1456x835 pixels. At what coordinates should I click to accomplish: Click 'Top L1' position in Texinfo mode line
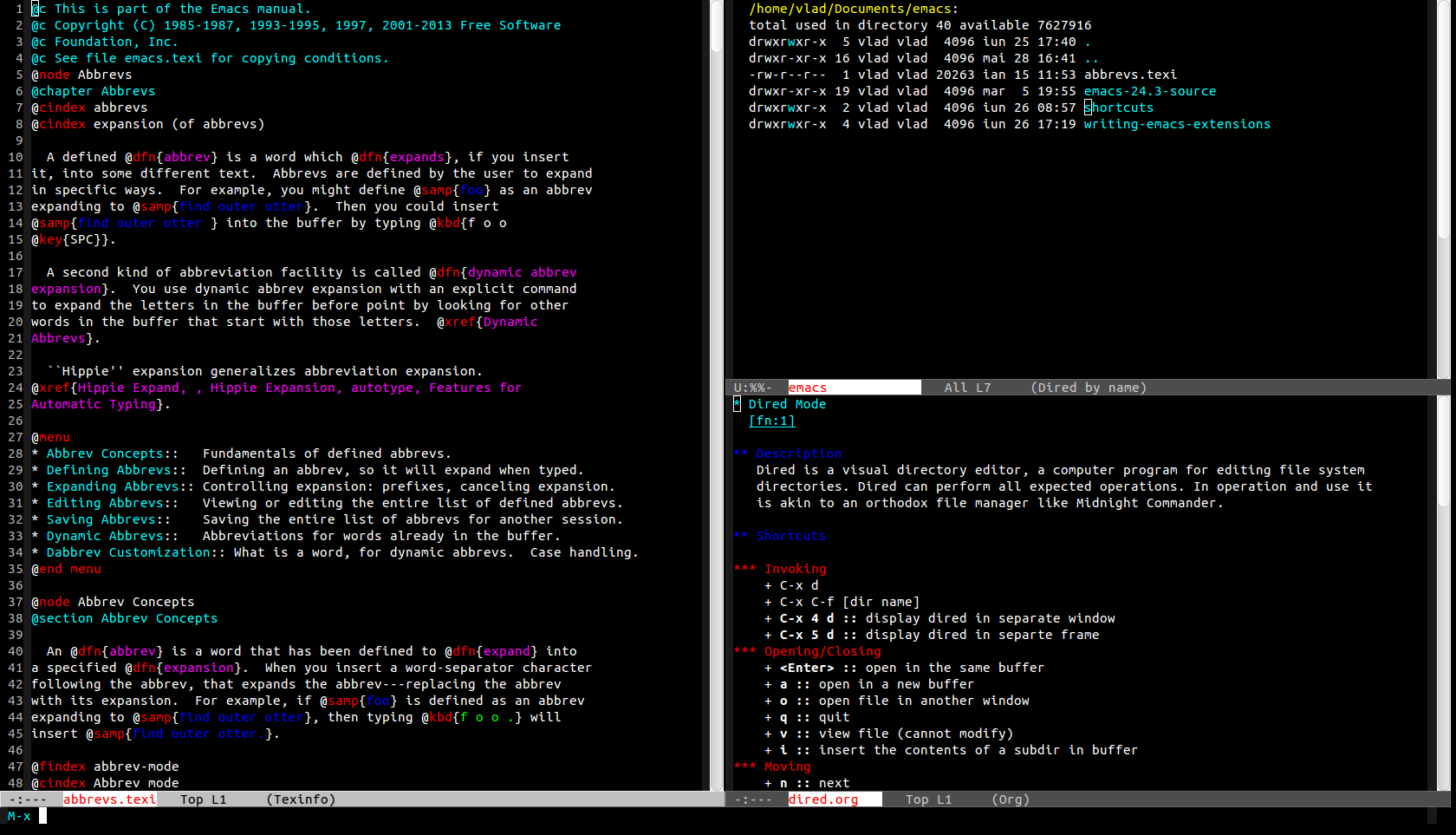[x=203, y=799]
